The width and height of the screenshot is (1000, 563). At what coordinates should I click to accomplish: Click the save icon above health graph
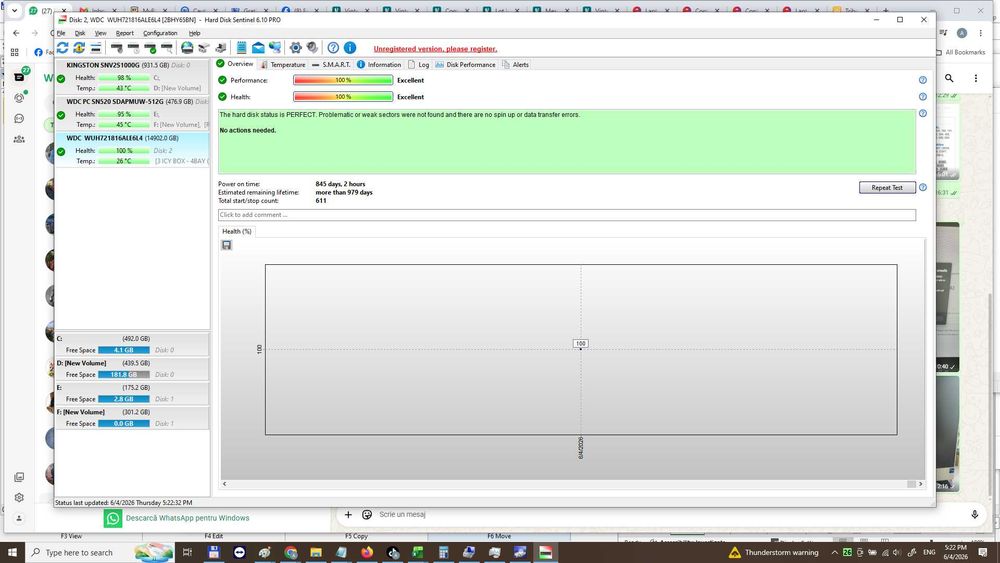(226, 245)
